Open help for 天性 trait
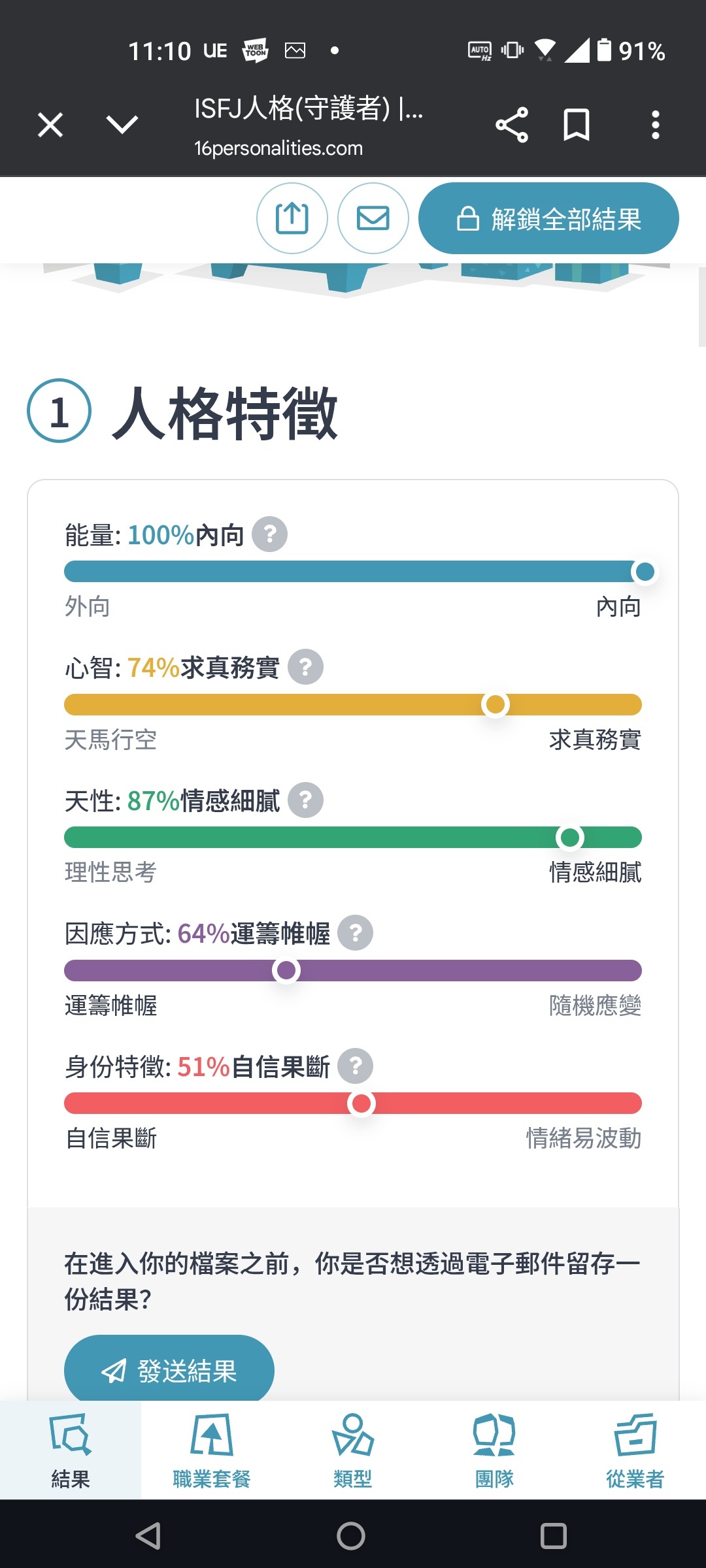This screenshot has width=706, height=1568. (x=305, y=800)
